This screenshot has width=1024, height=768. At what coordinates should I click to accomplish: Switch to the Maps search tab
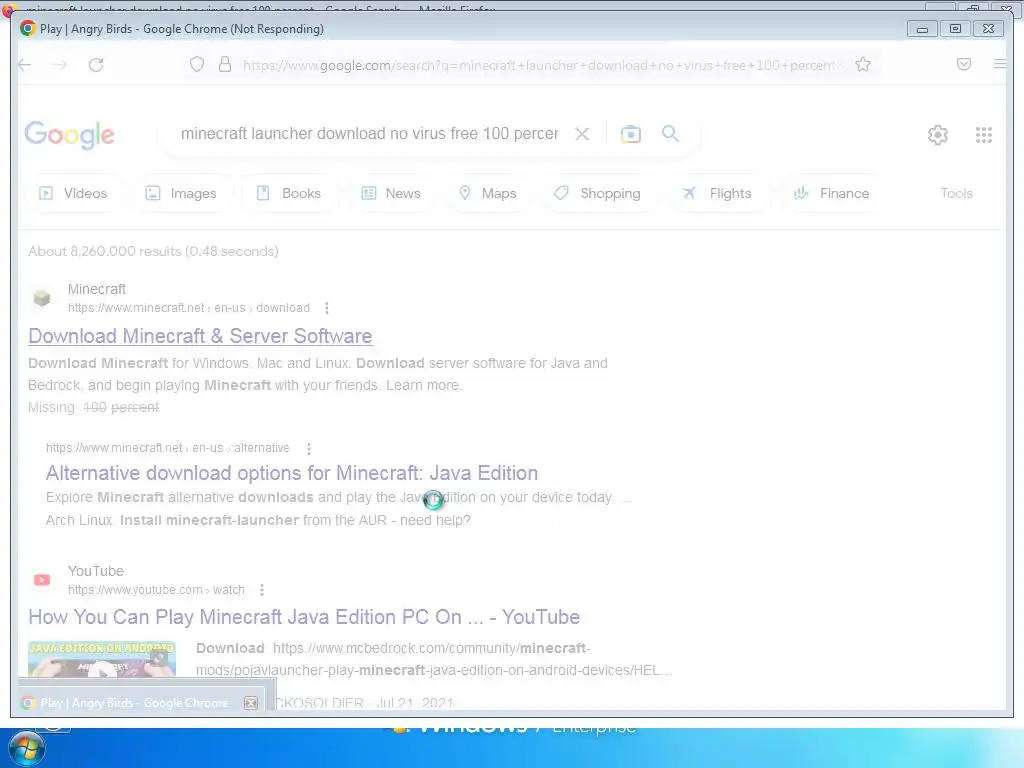tap(488, 193)
